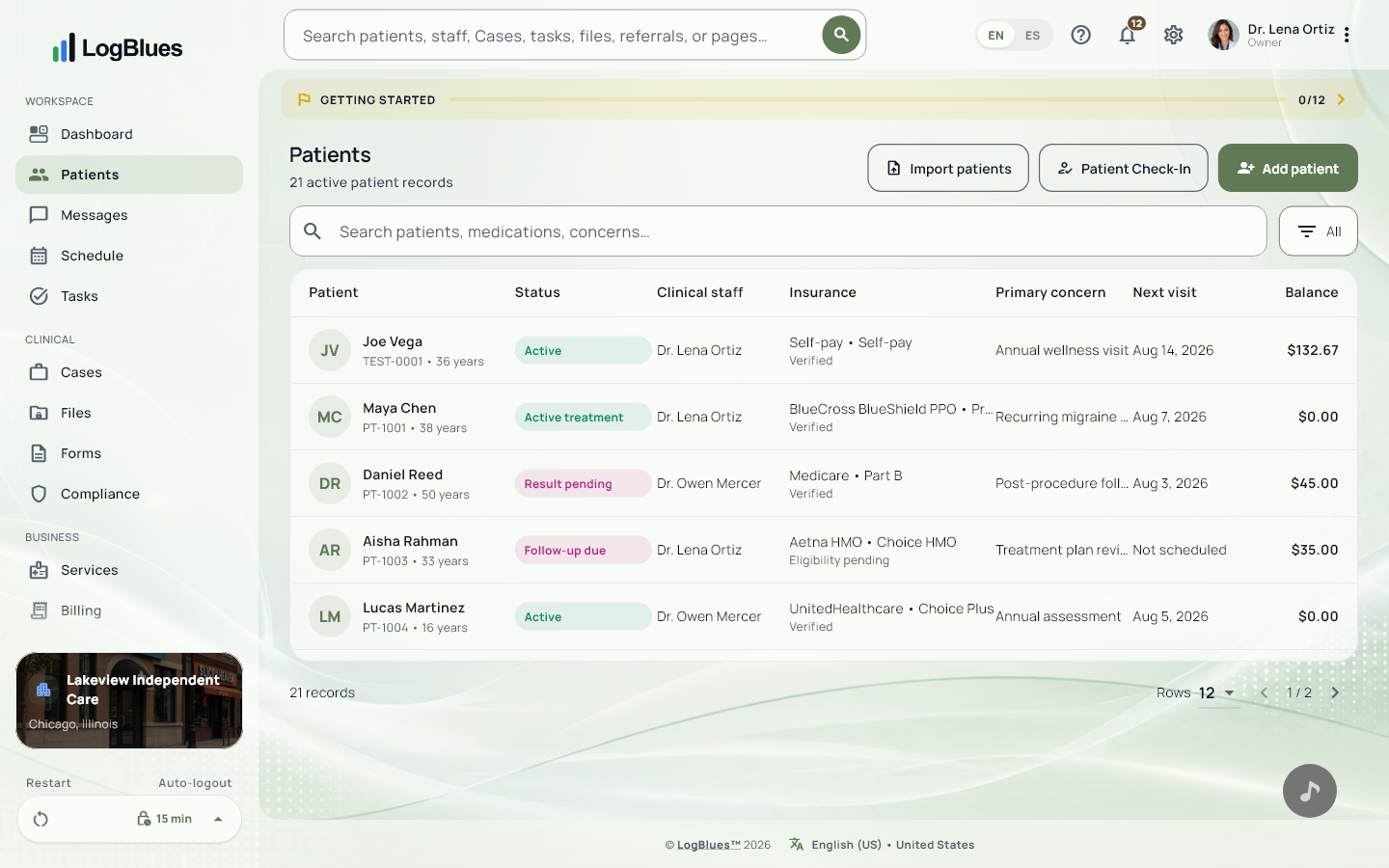This screenshot has height=868, width=1389.
Task: Click the AR avatar for Aisha Rahman
Action: tap(330, 550)
